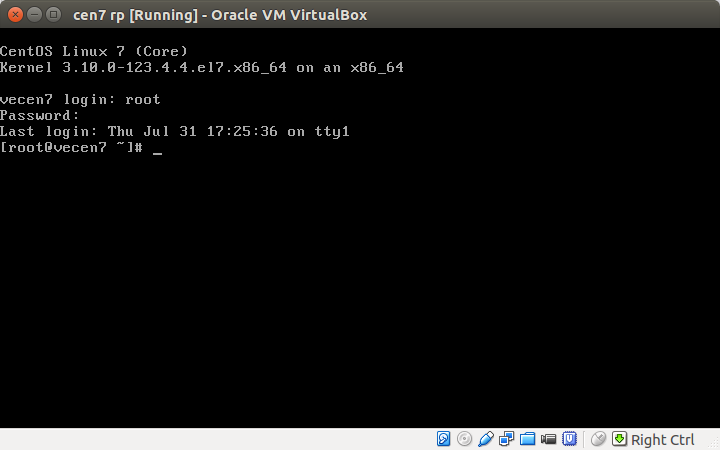720x450 pixels.
Task: Click the [root@vecen7 ~]# shell prompt
Action: point(72,147)
